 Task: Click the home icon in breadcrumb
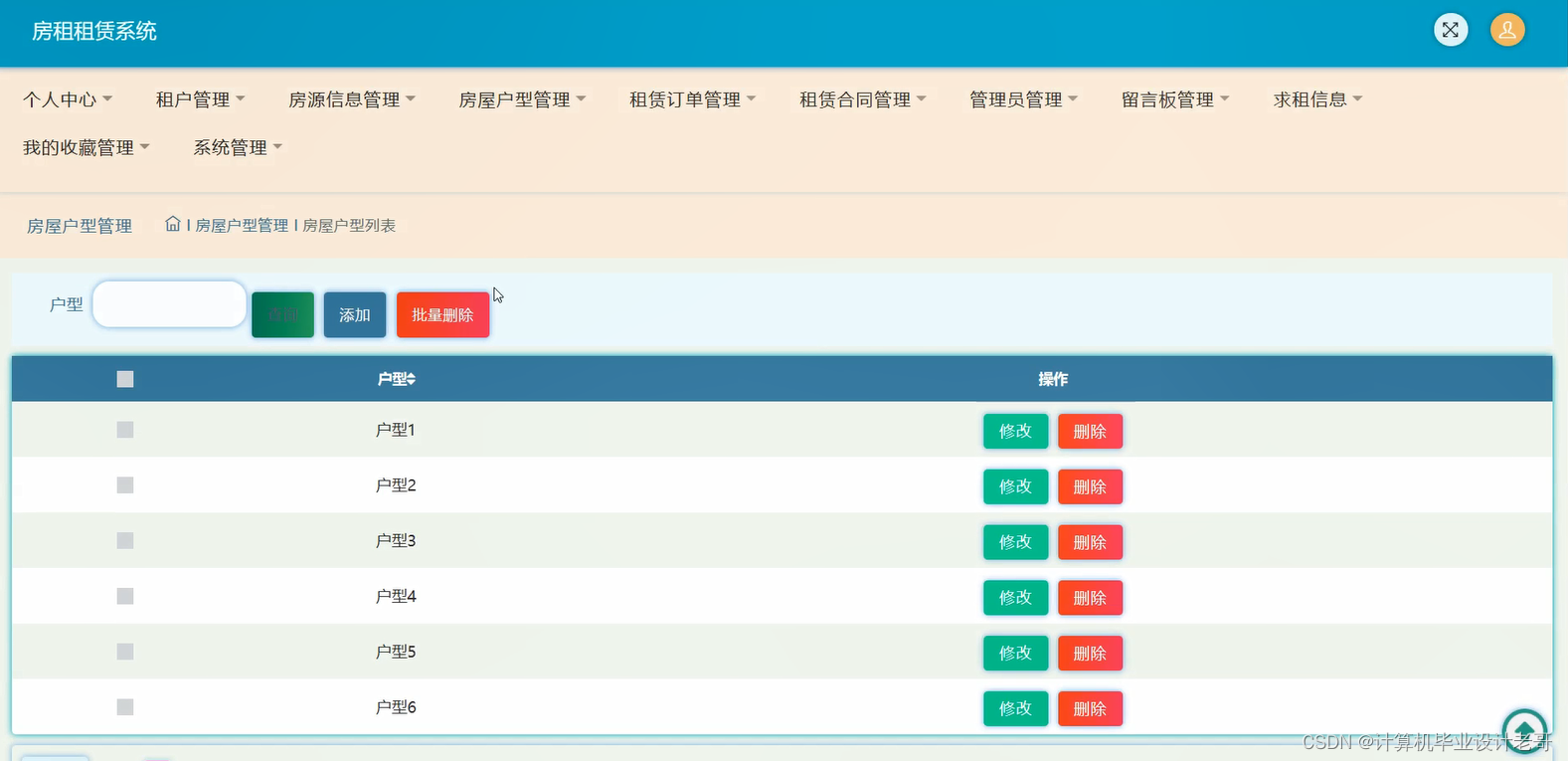click(x=173, y=224)
